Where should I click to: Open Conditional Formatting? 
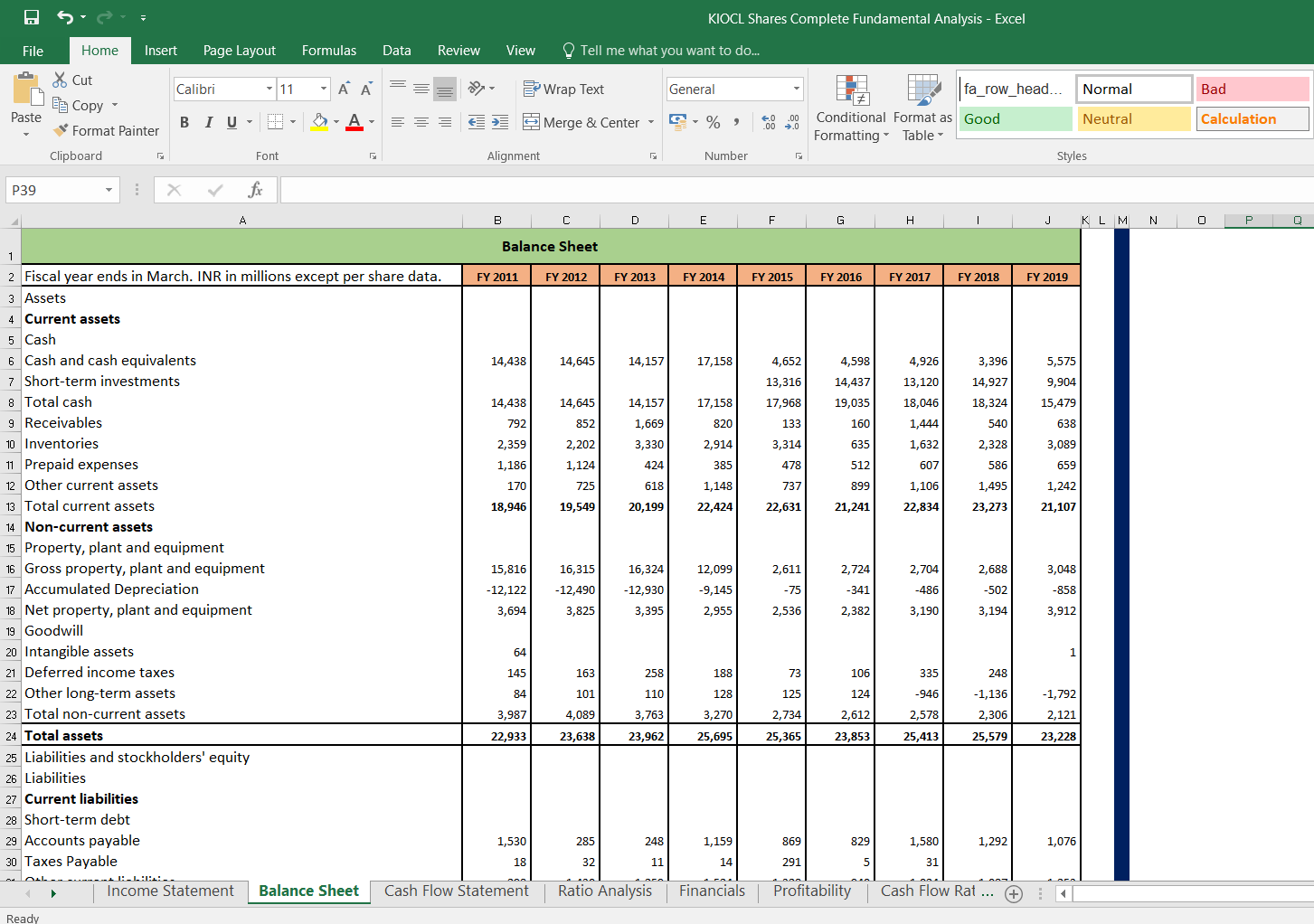pos(851,108)
